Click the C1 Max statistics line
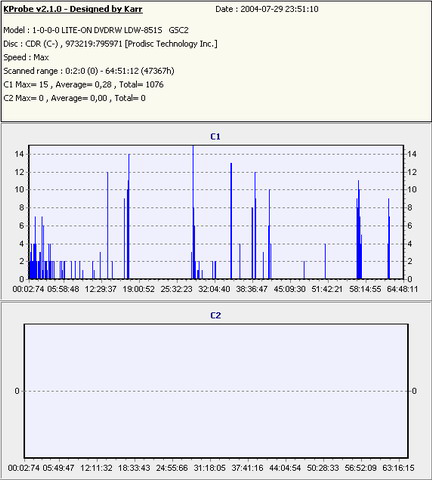Viewport: 432px width, 480px height. point(83,85)
